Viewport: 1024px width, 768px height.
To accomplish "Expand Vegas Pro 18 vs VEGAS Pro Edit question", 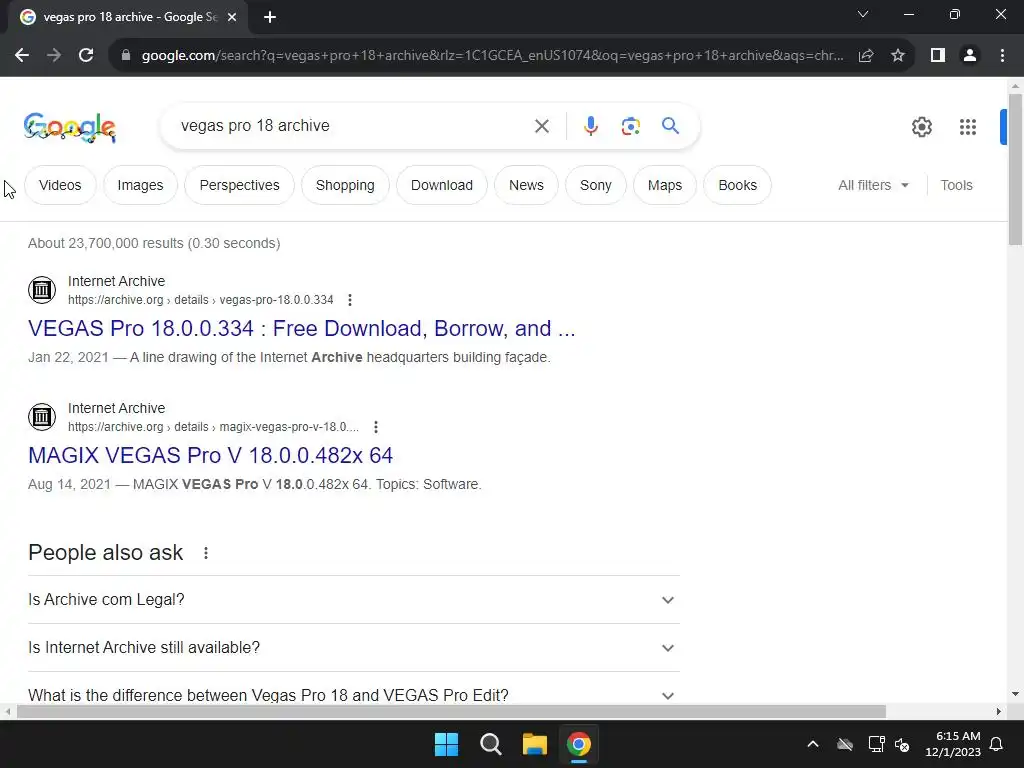I will pyautogui.click(x=354, y=696).
